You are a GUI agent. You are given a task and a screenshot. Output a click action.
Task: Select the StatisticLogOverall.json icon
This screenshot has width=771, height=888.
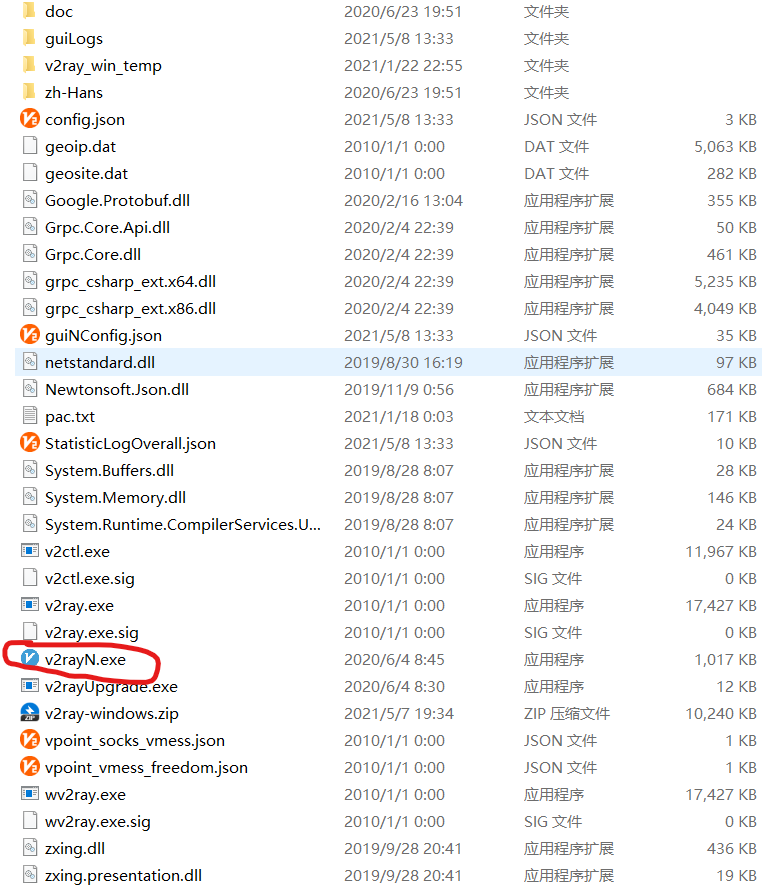tap(29, 443)
